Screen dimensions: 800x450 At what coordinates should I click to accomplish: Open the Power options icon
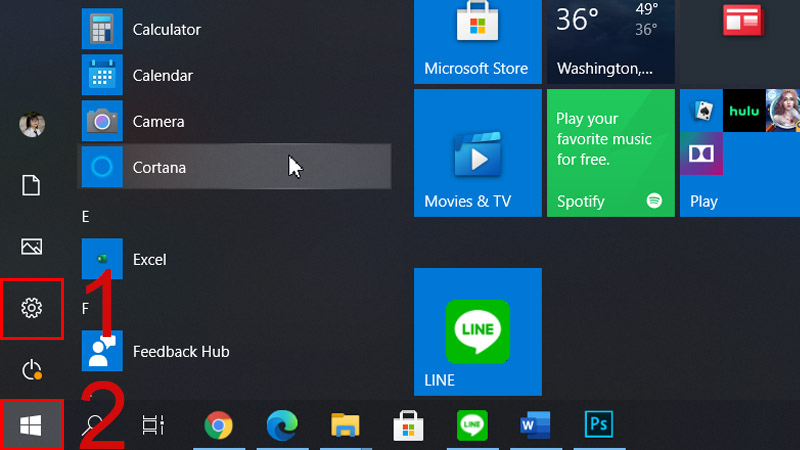tap(32, 370)
